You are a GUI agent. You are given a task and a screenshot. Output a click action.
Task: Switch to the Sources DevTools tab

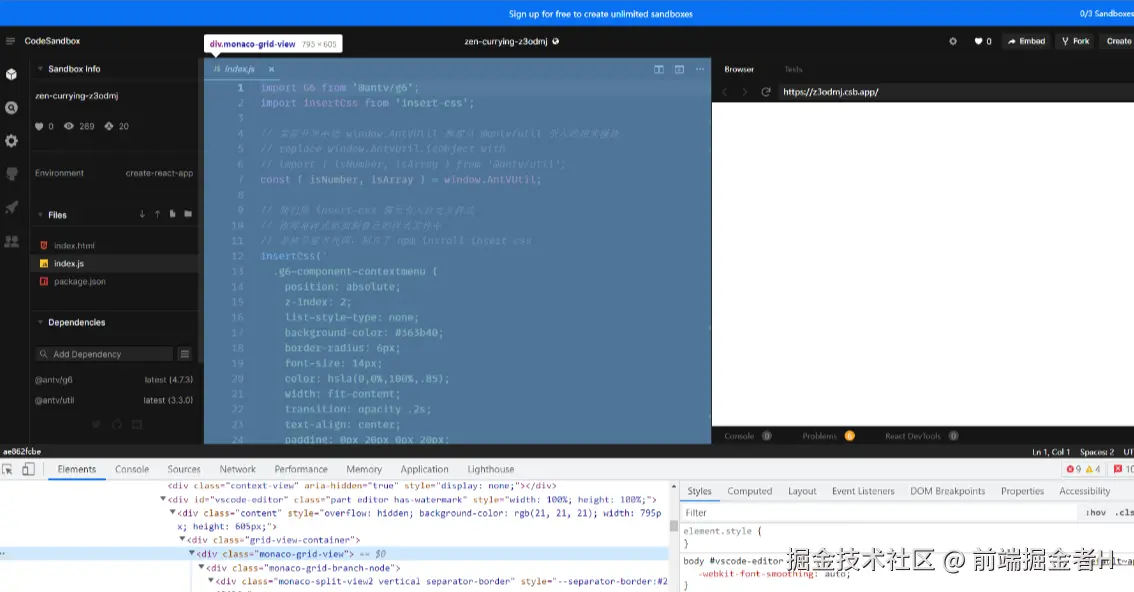tap(184, 469)
